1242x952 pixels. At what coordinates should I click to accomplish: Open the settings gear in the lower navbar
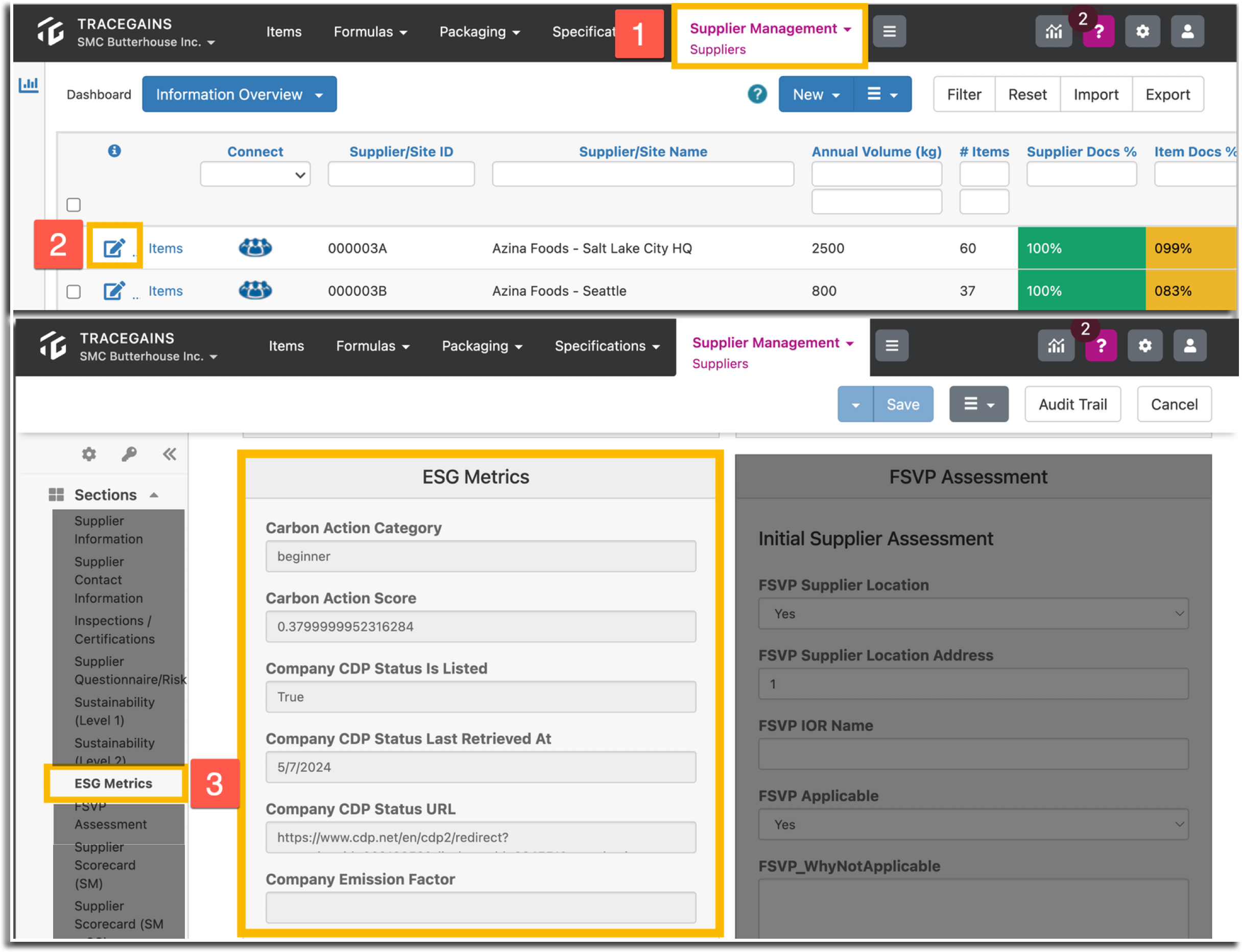tap(1144, 346)
